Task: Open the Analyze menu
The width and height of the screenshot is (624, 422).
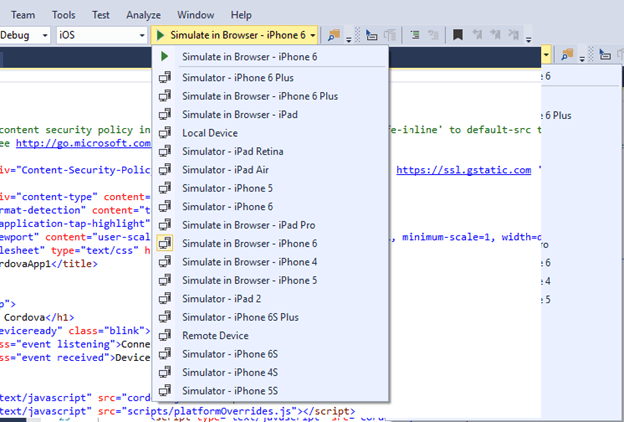Action: (x=143, y=15)
